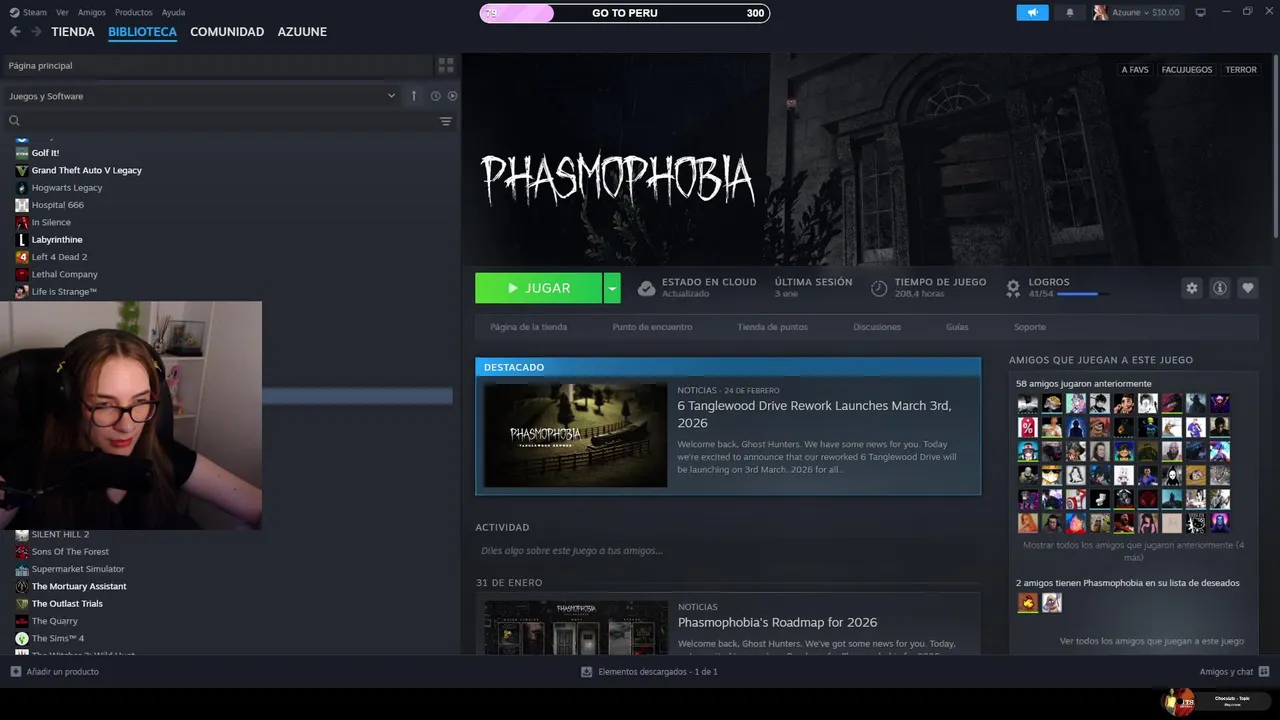Select the Hospital 666 game icon
This screenshot has width=1280, height=720.
(x=22, y=205)
